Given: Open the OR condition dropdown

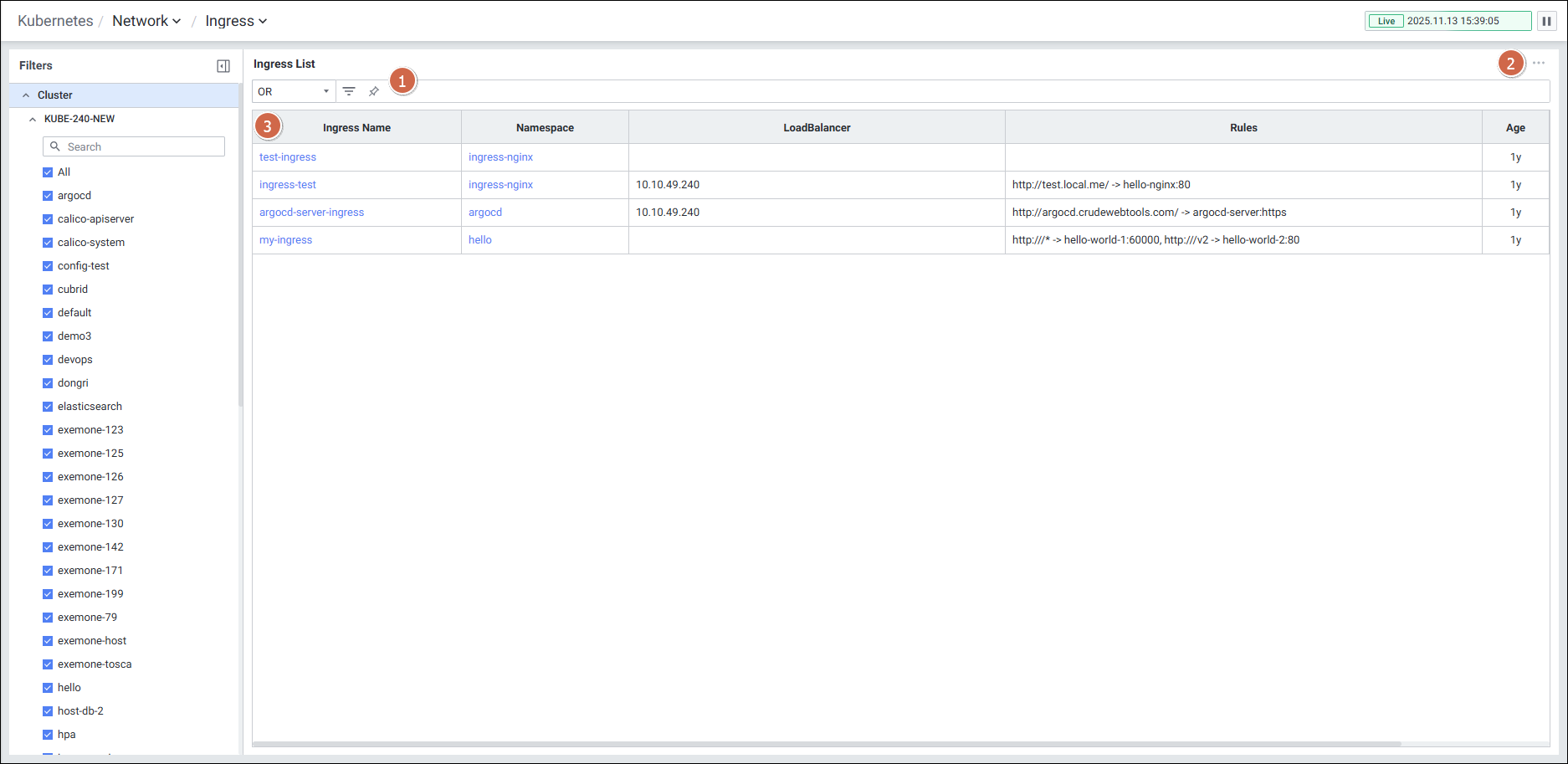Looking at the screenshot, I should coord(294,91).
